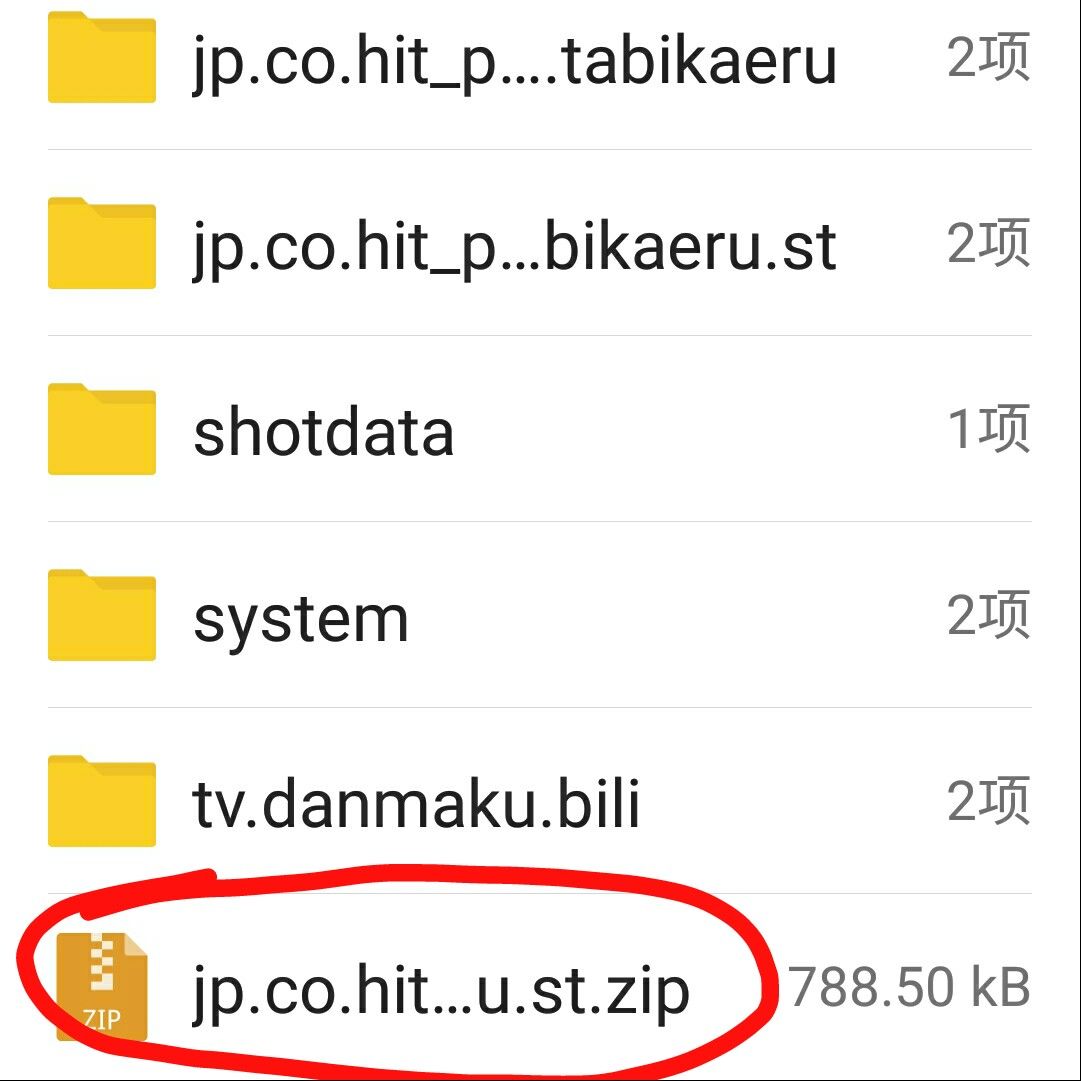This screenshot has width=1081, height=1081.
Task: Click 1项 count beside shotdata
Action: click(x=989, y=429)
